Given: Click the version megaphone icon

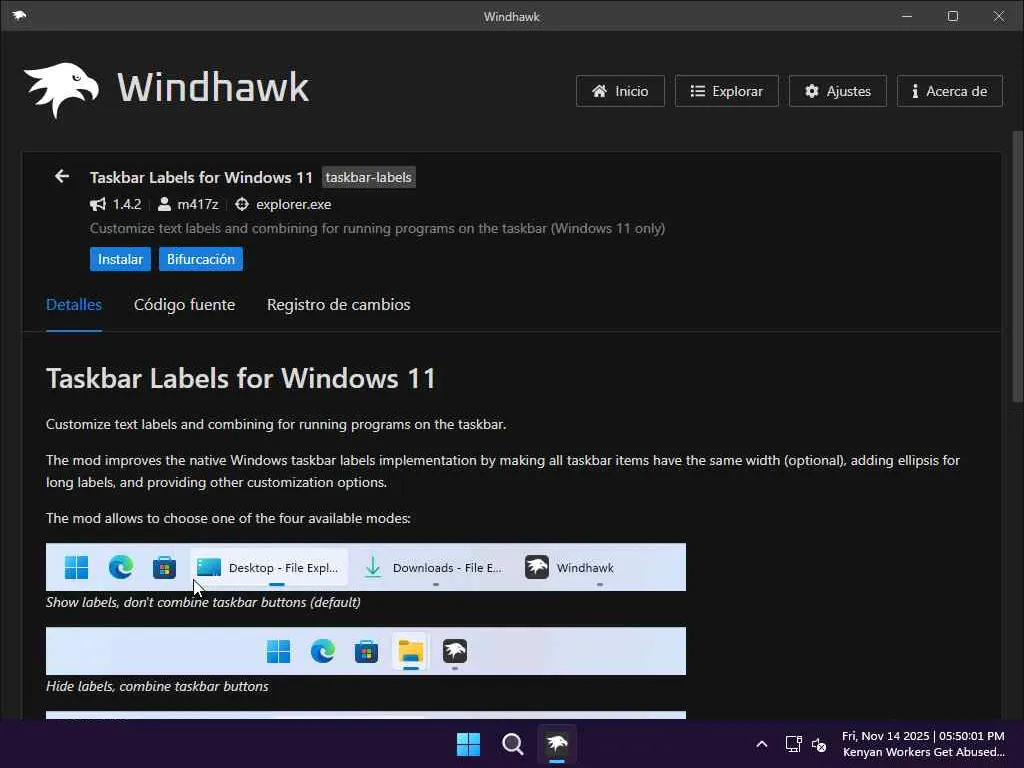Looking at the screenshot, I should pos(98,204).
